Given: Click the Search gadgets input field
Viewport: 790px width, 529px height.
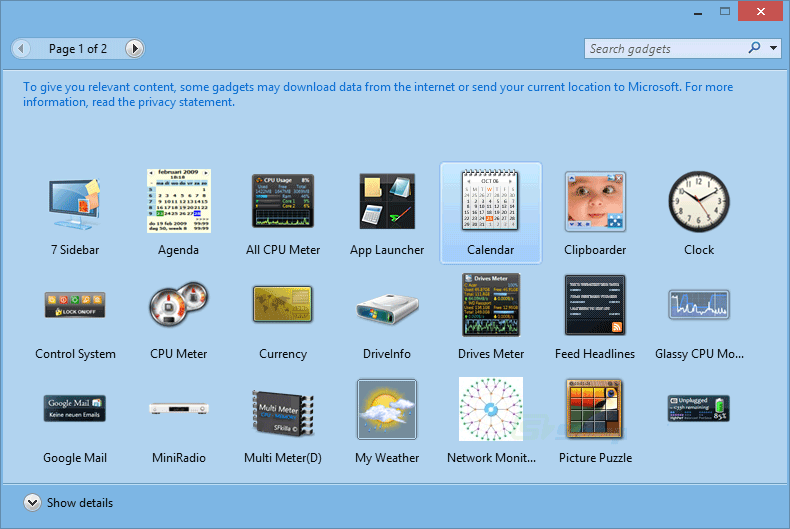Looking at the screenshot, I should tap(663, 49).
